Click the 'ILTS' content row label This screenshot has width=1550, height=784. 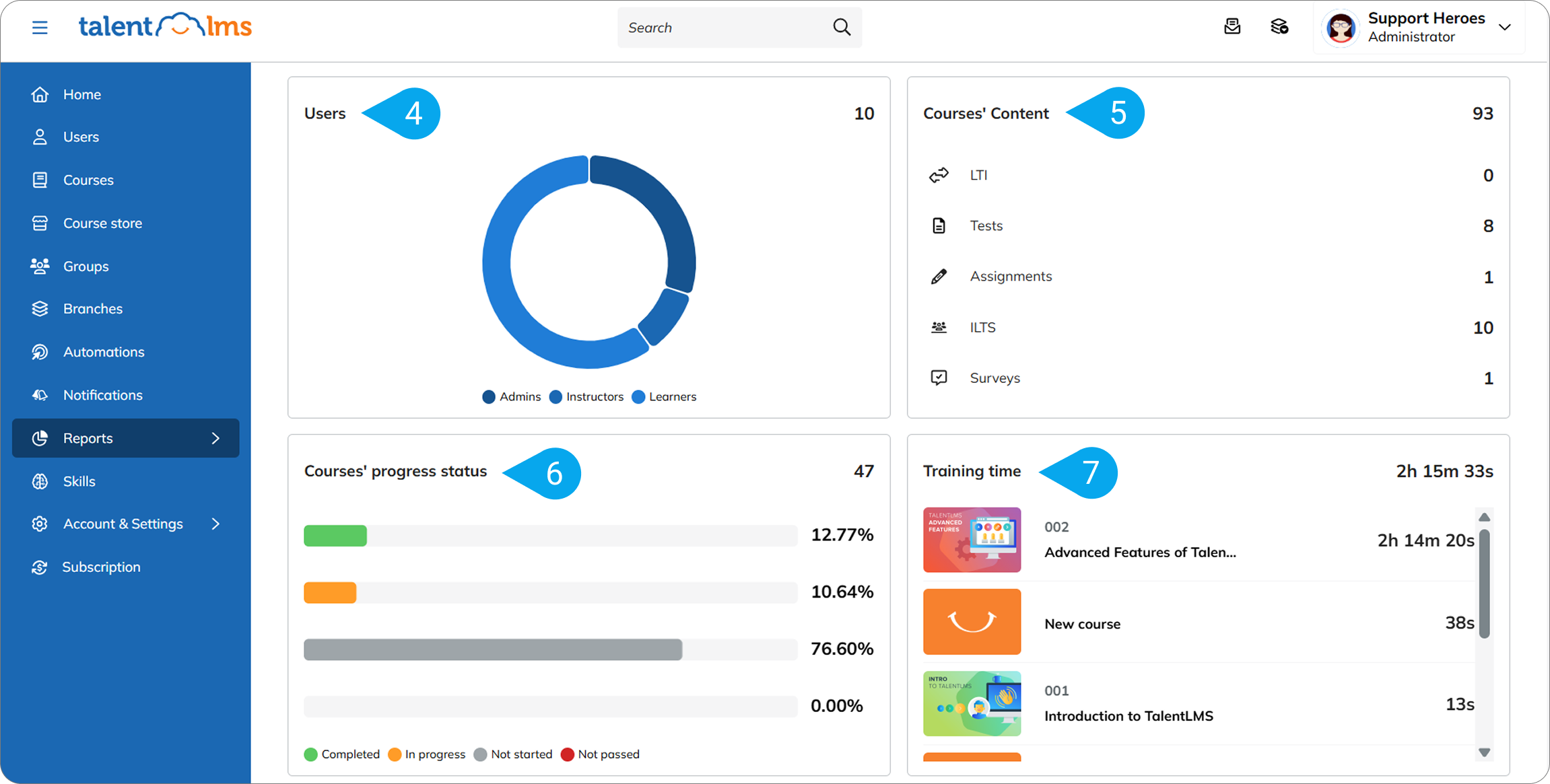click(982, 328)
